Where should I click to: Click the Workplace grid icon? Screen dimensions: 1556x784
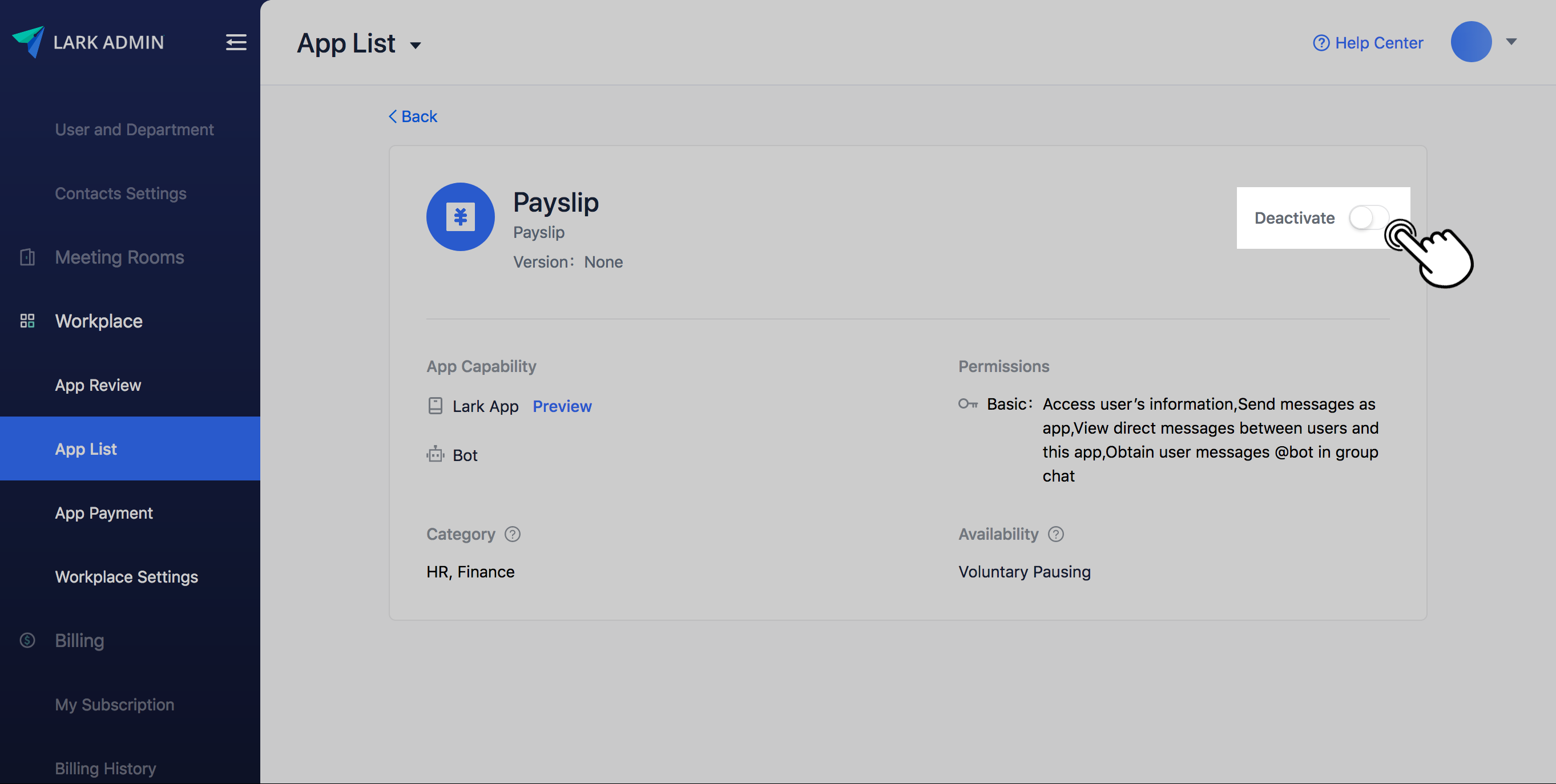point(27,321)
